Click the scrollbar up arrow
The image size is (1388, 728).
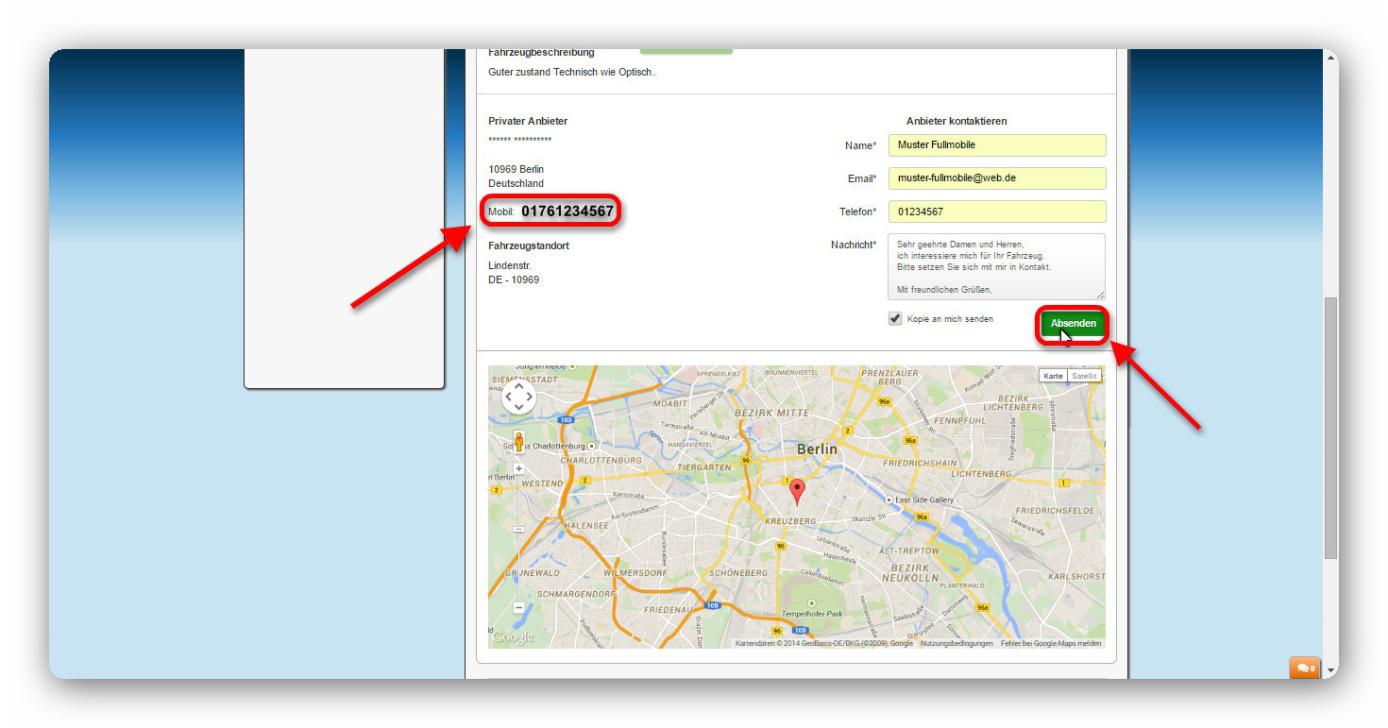[x=1330, y=56]
